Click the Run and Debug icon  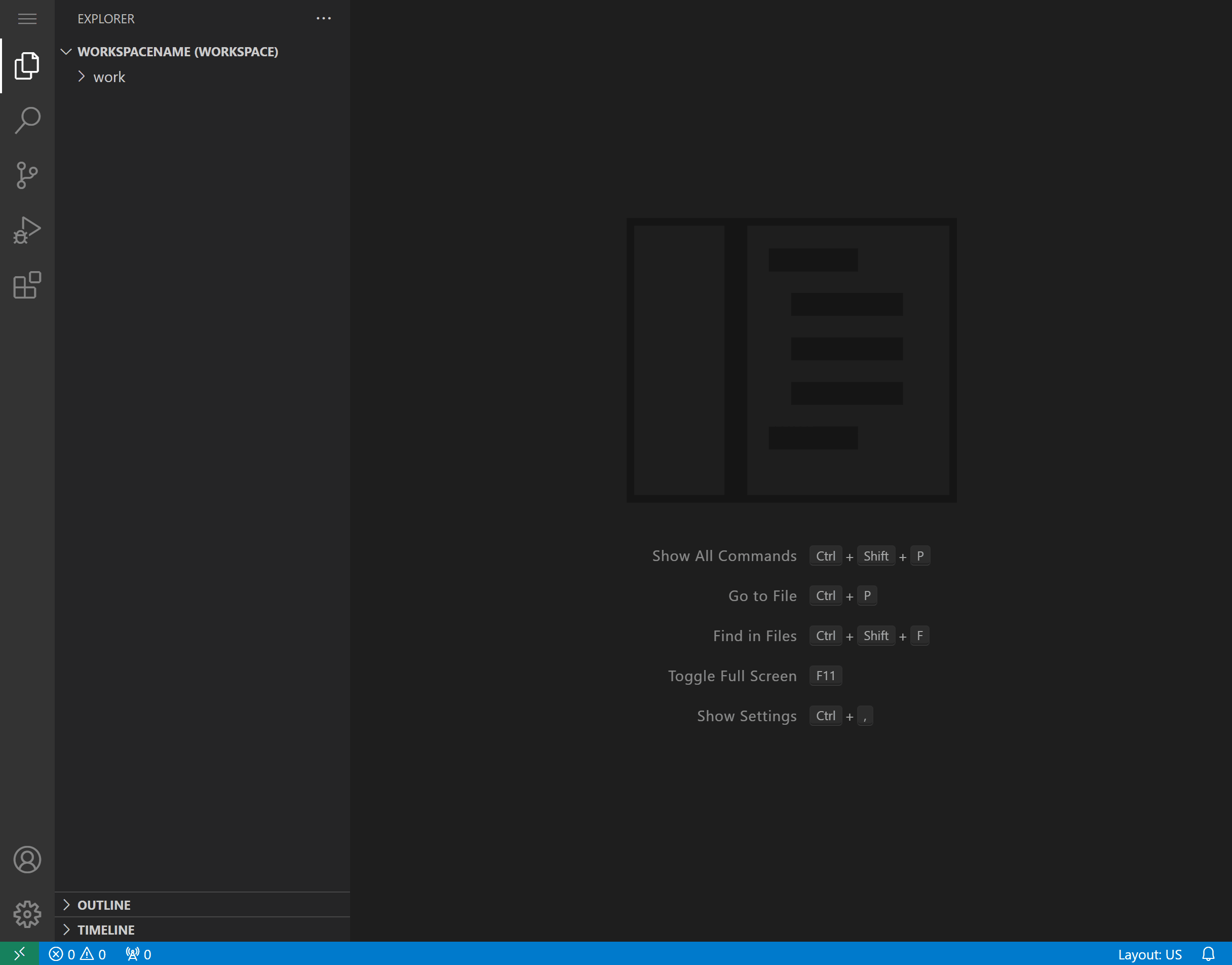click(27, 230)
